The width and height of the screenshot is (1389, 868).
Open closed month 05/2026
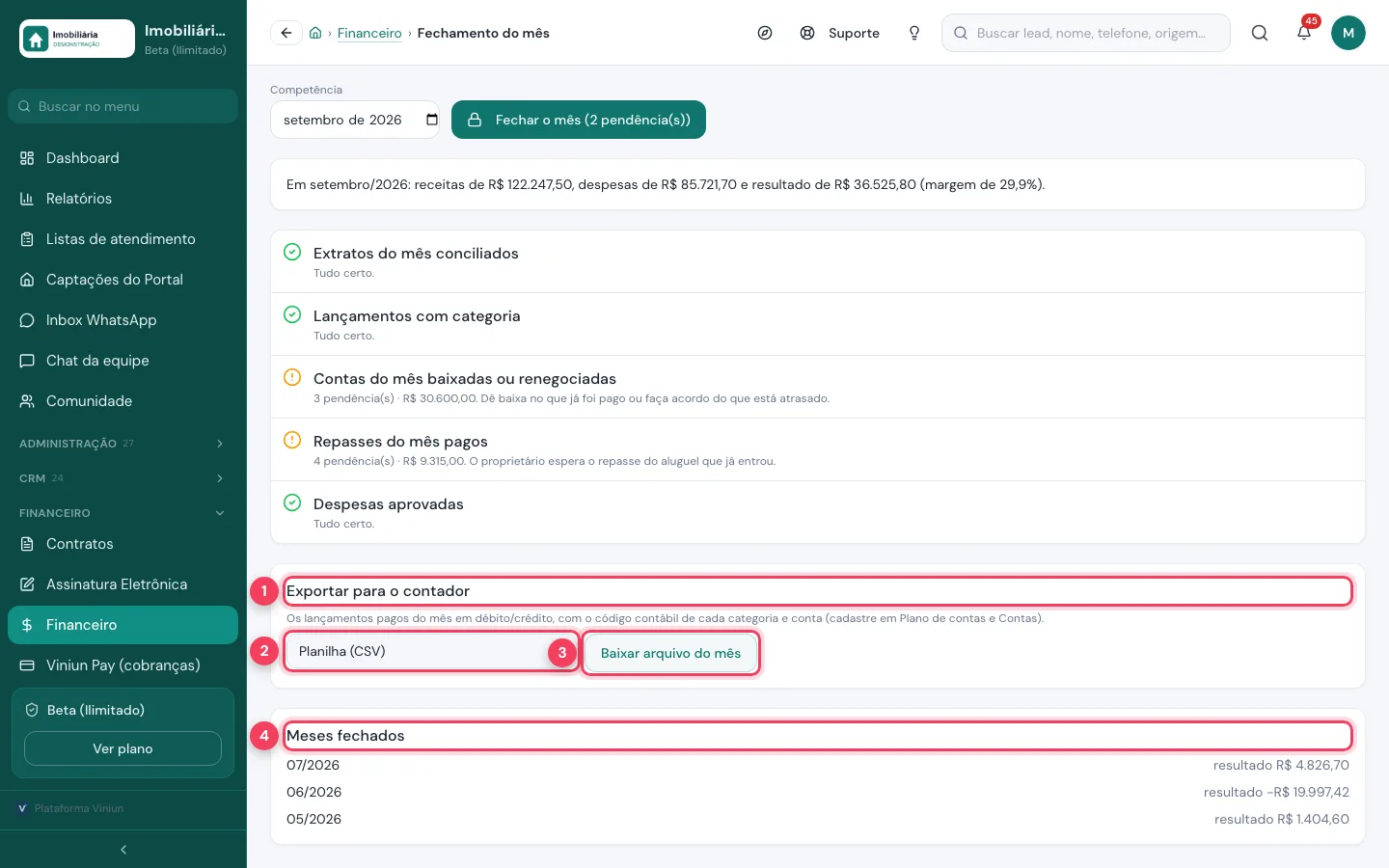click(818, 819)
